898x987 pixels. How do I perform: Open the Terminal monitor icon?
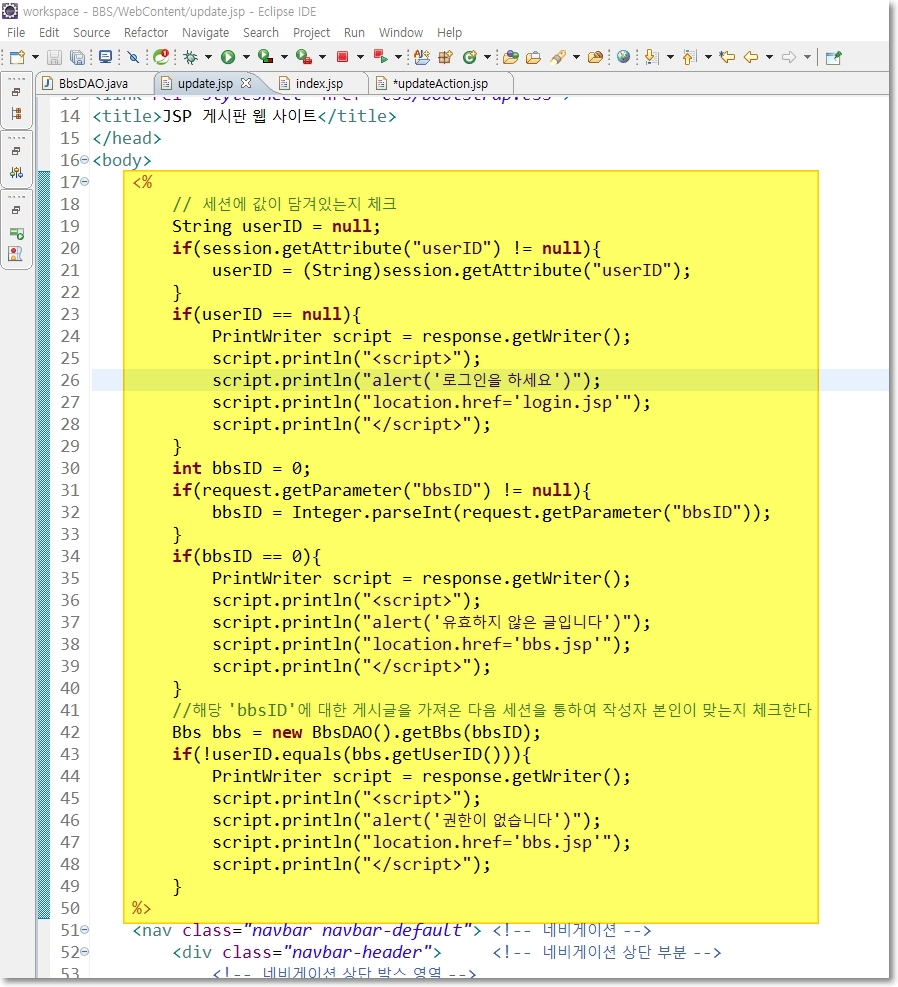click(x=106, y=57)
